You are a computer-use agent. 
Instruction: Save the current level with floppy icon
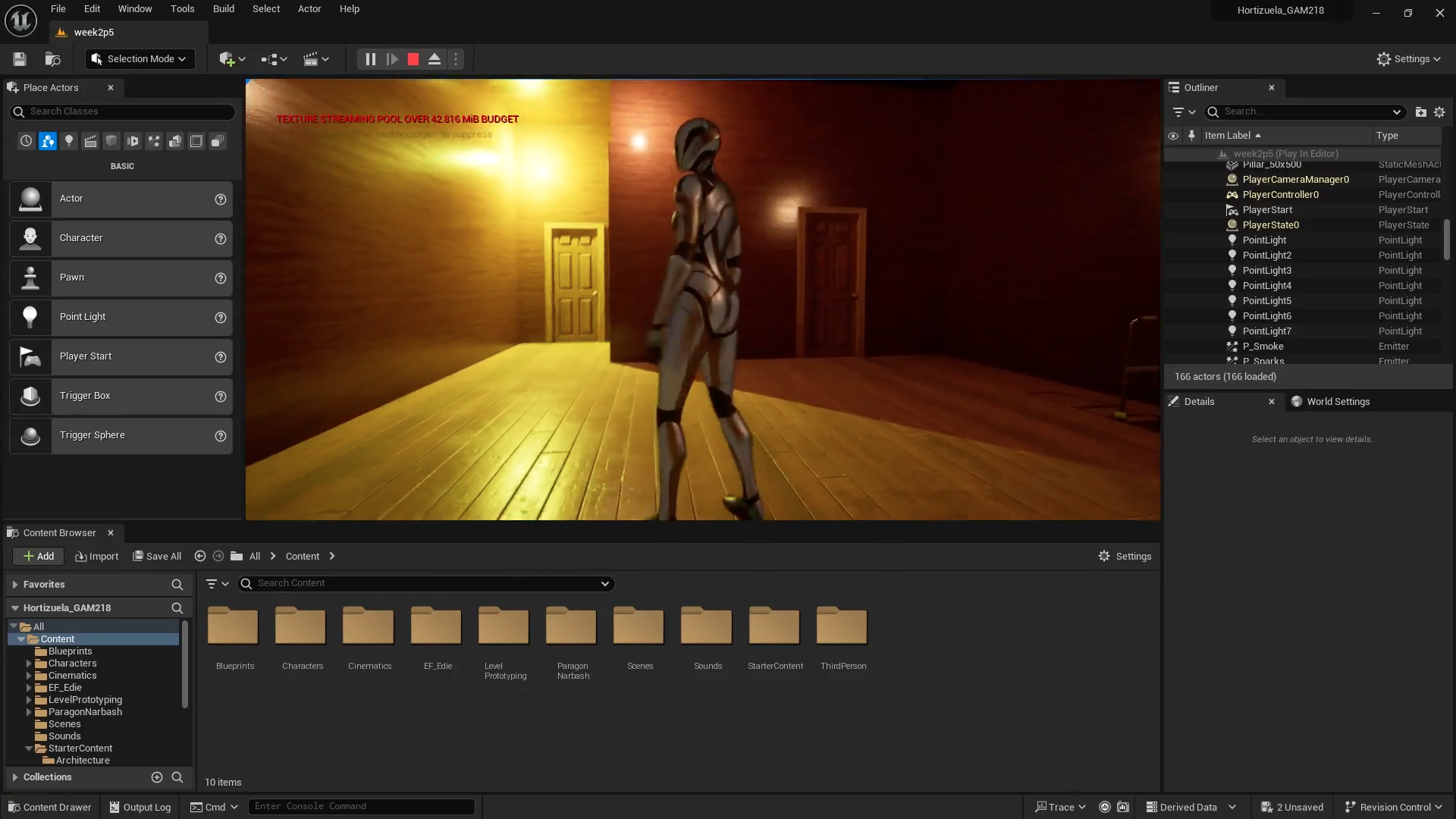(x=20, y=59)
